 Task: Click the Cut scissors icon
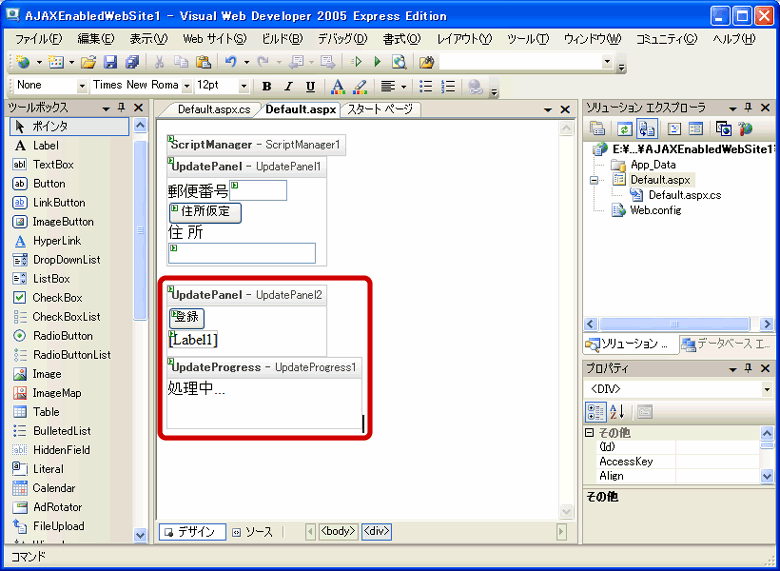click(159, 62)
